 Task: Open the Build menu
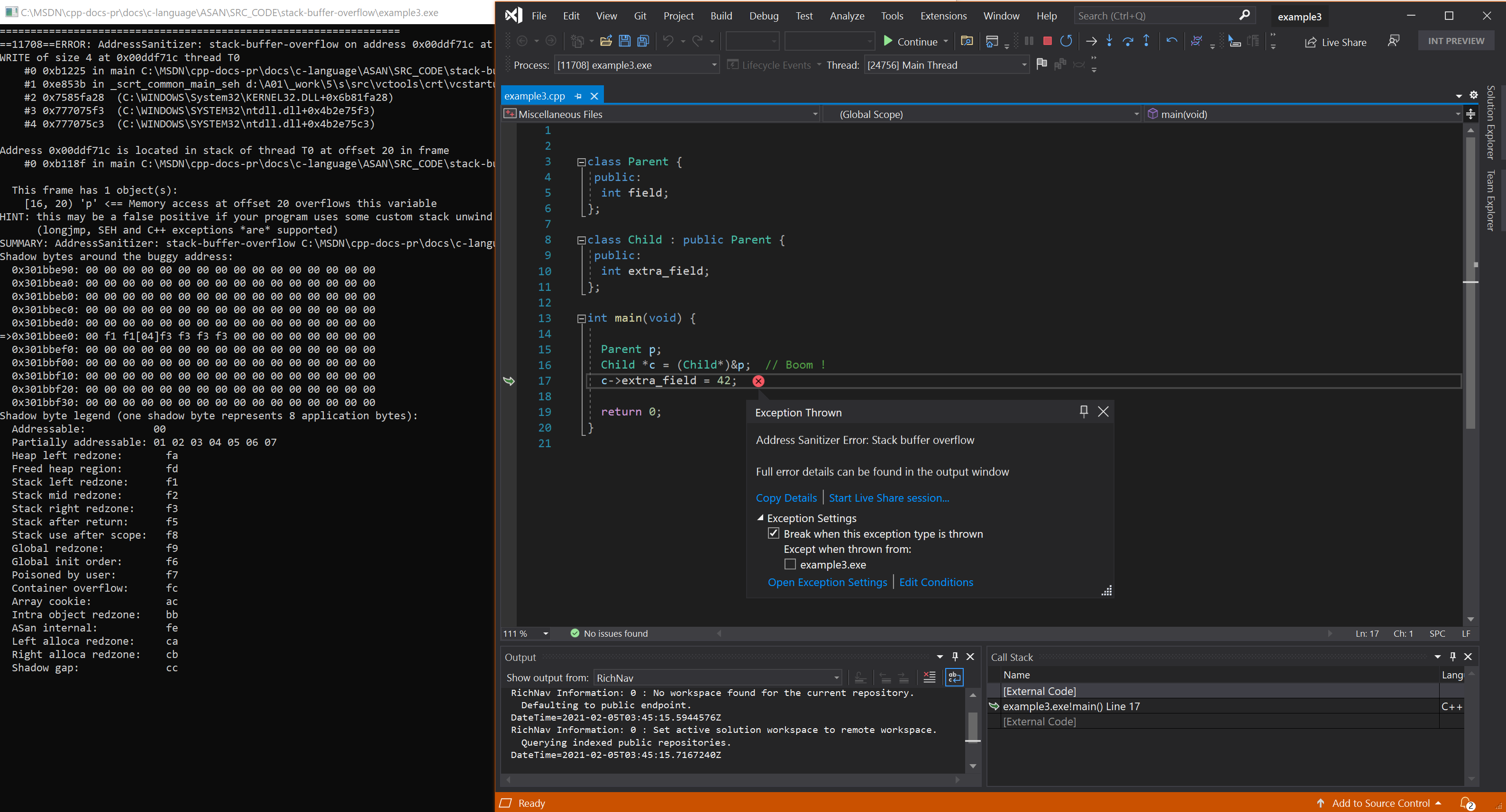pos(720,16)
